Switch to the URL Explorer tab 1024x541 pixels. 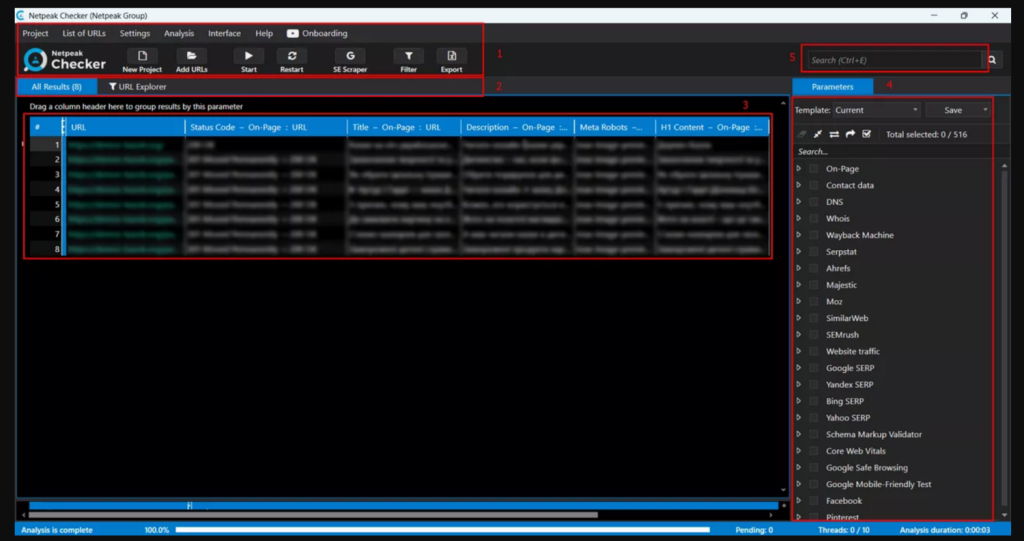tap(138, 87)
